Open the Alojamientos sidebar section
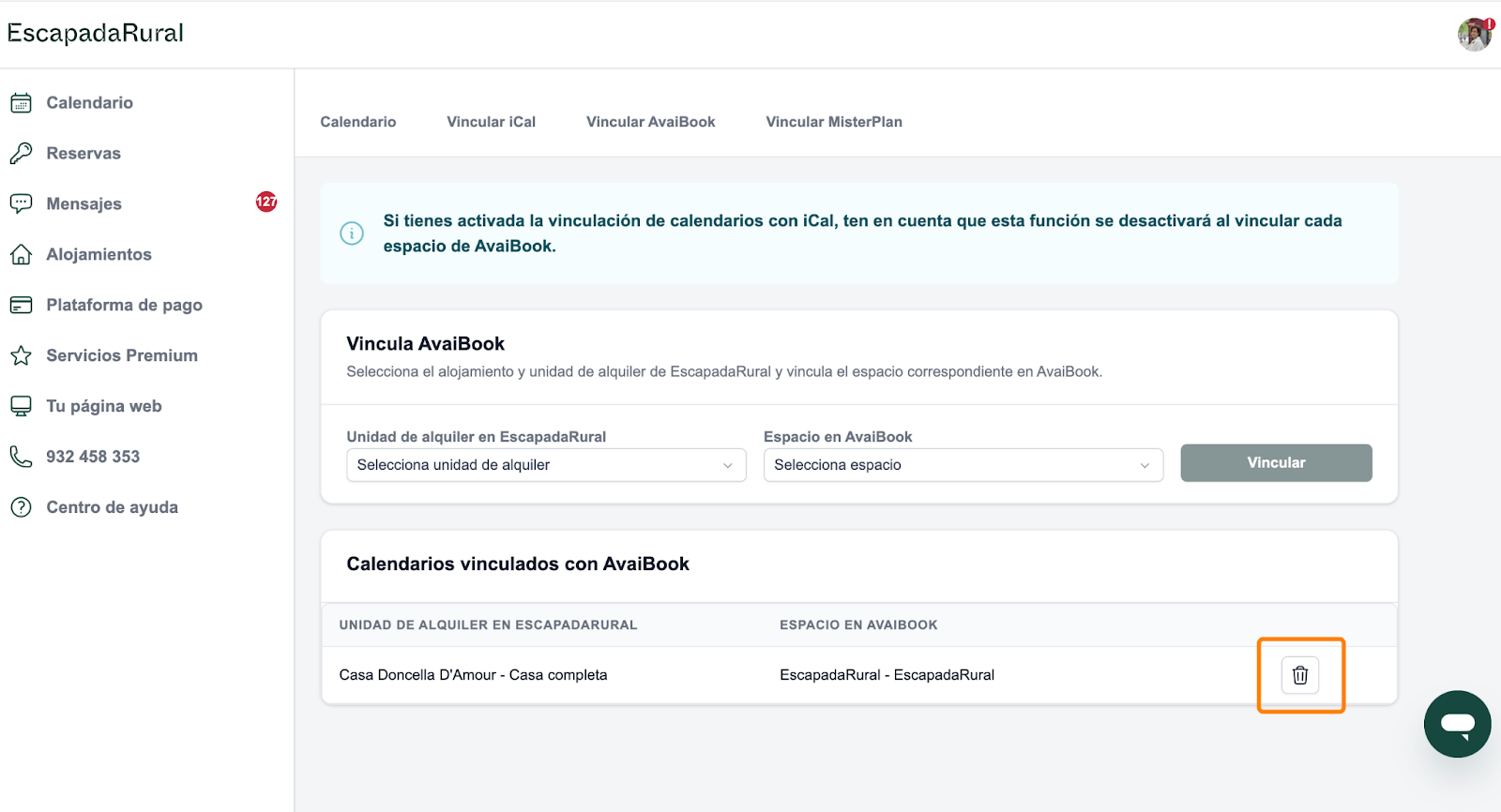Image resolution: width=1501 pixels, height=812 pixels. [99, 255]
